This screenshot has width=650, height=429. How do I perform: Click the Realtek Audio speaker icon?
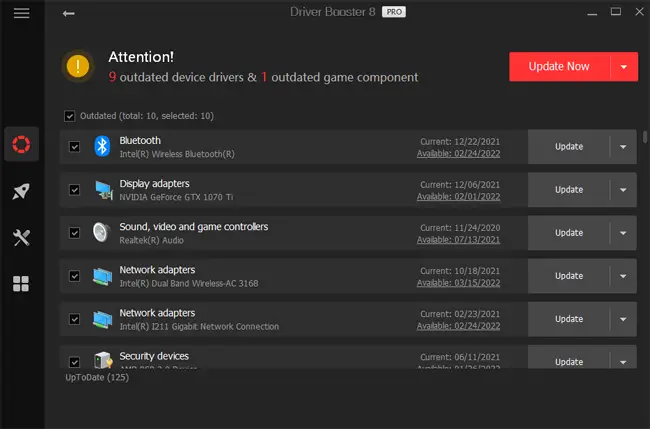[x=102, y=233]
